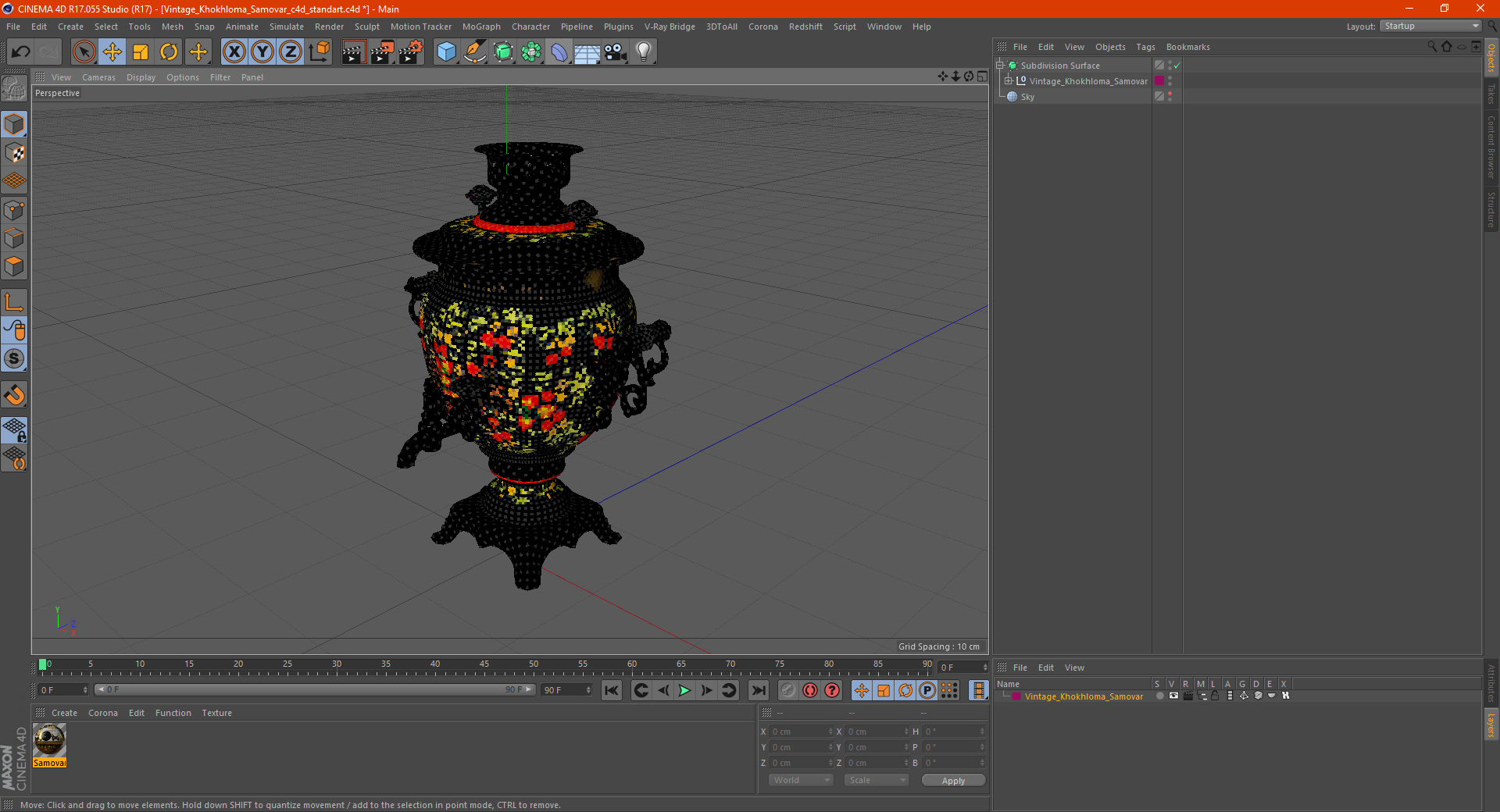This screenshot has width=1500, height=812.
Task: Open the Content Browser side tab
Action: (x=1491, y=147)
